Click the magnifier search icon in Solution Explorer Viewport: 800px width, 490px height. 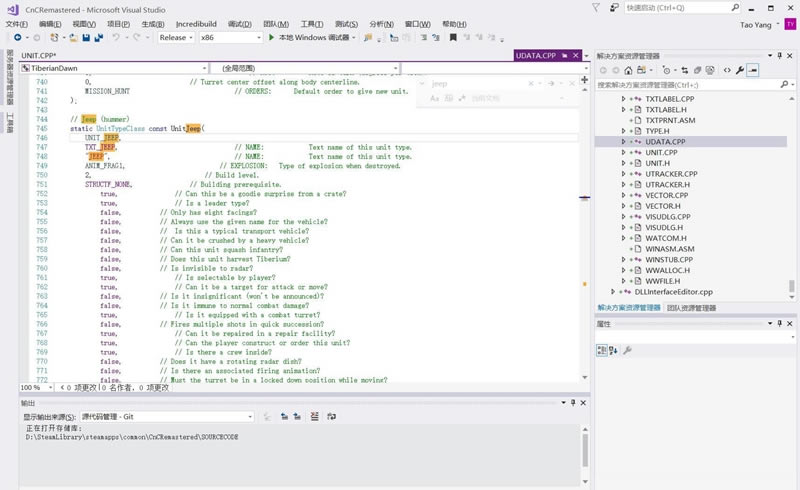coord(784,84)
